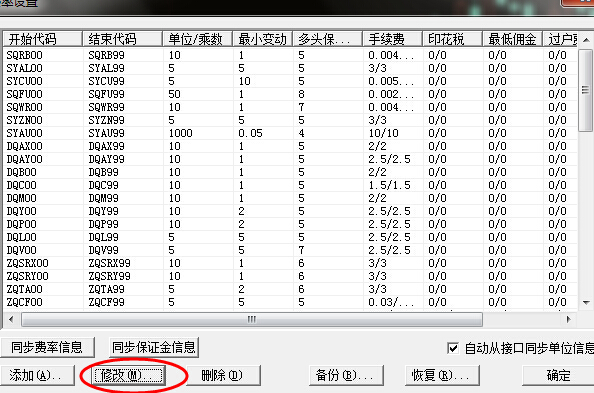This screenshot has width=594, height=393.
Task: Click the 添加(A) button
Action: 37,376
